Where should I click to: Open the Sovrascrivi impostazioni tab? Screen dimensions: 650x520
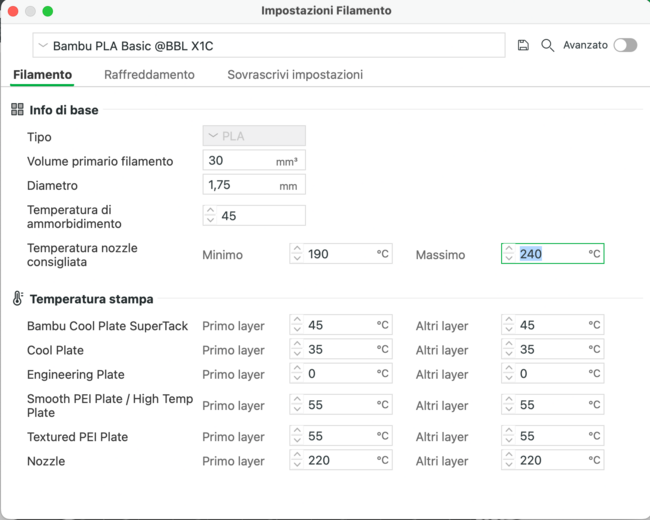(x=295, y=75)
